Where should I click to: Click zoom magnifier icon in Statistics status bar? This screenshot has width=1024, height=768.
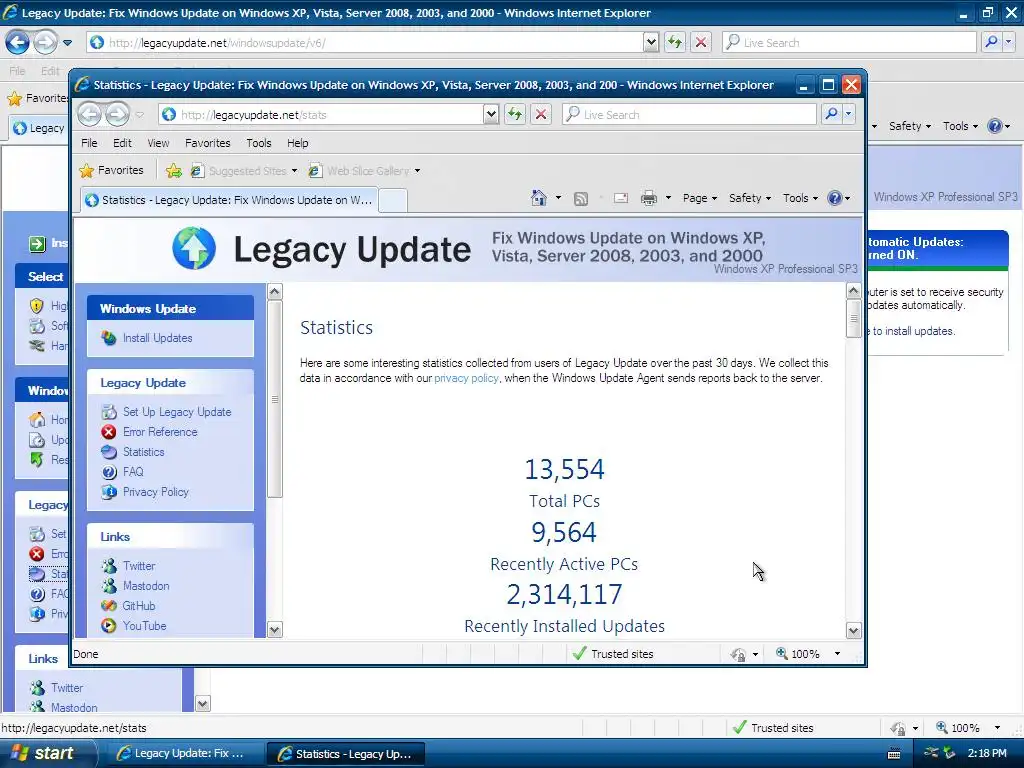pos(781,653)
